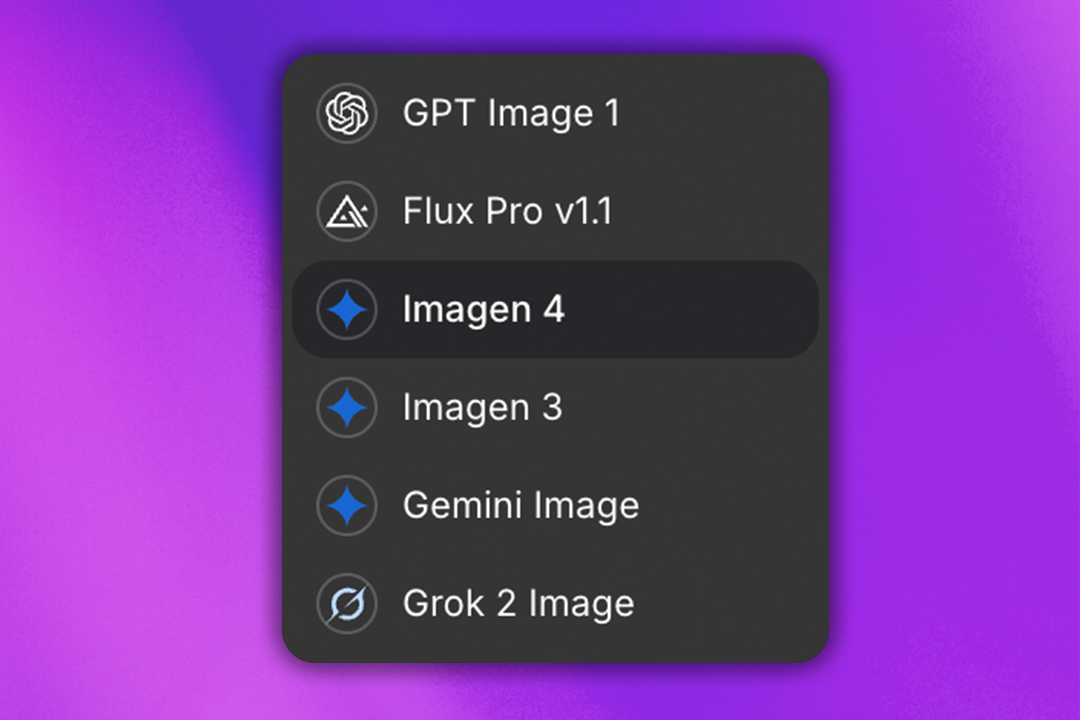This screenshot has height=720, width=1080.
Task: Click the Imagen 3 list row
Action: click(550, 407)
